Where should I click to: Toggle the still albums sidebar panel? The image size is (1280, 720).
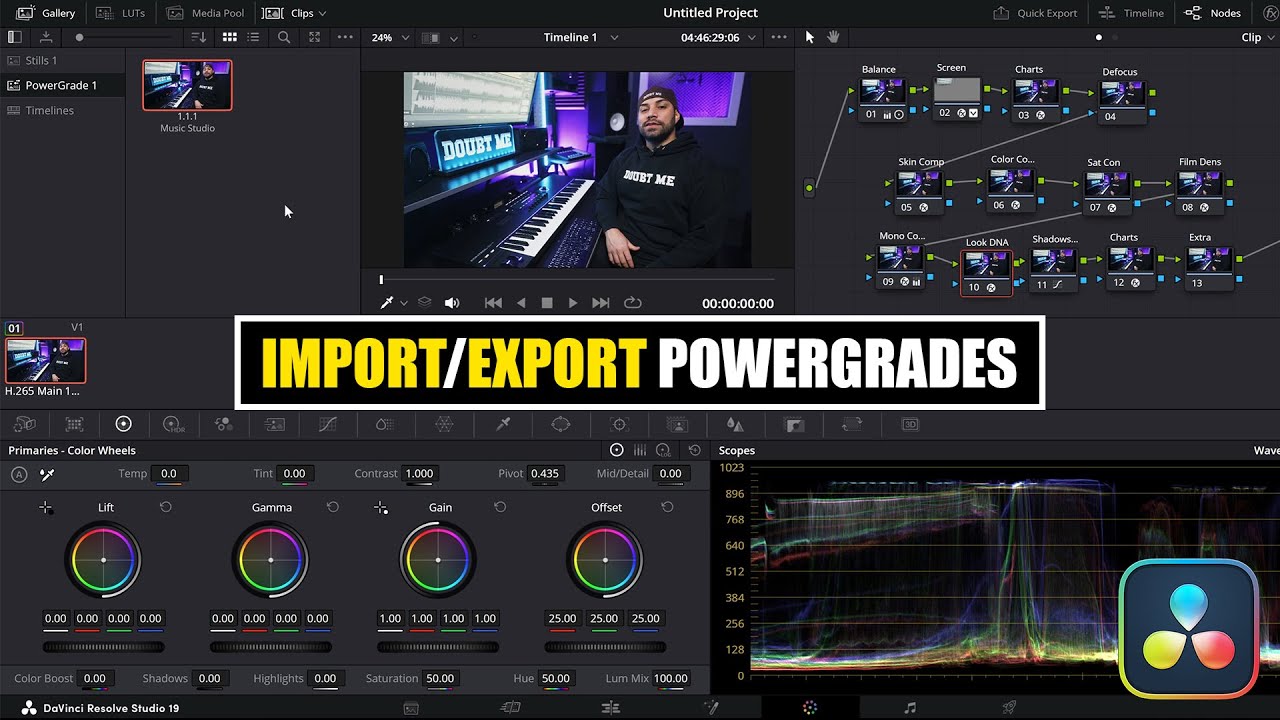(x=14, y=37)
